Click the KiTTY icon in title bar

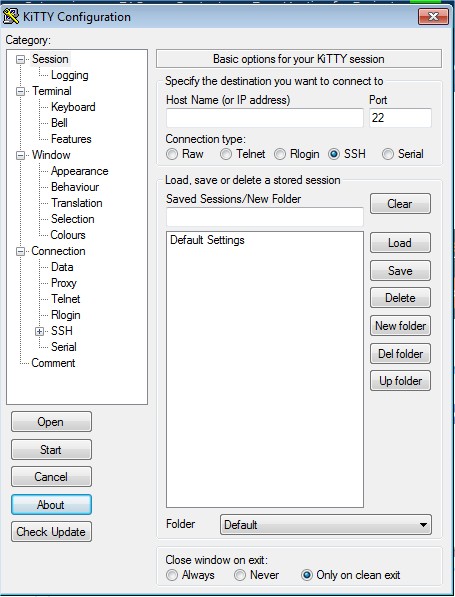click(x=10, y=16)
